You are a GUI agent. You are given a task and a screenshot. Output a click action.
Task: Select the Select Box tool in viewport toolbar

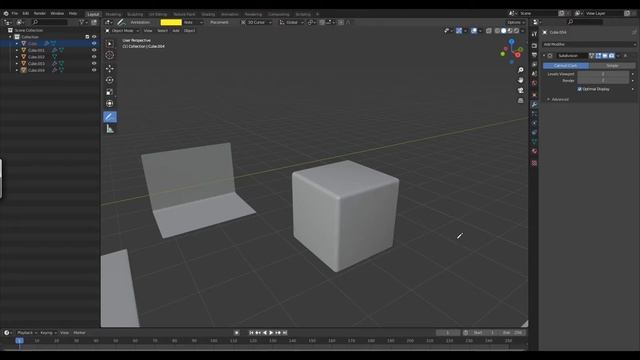tap(110, 44)
